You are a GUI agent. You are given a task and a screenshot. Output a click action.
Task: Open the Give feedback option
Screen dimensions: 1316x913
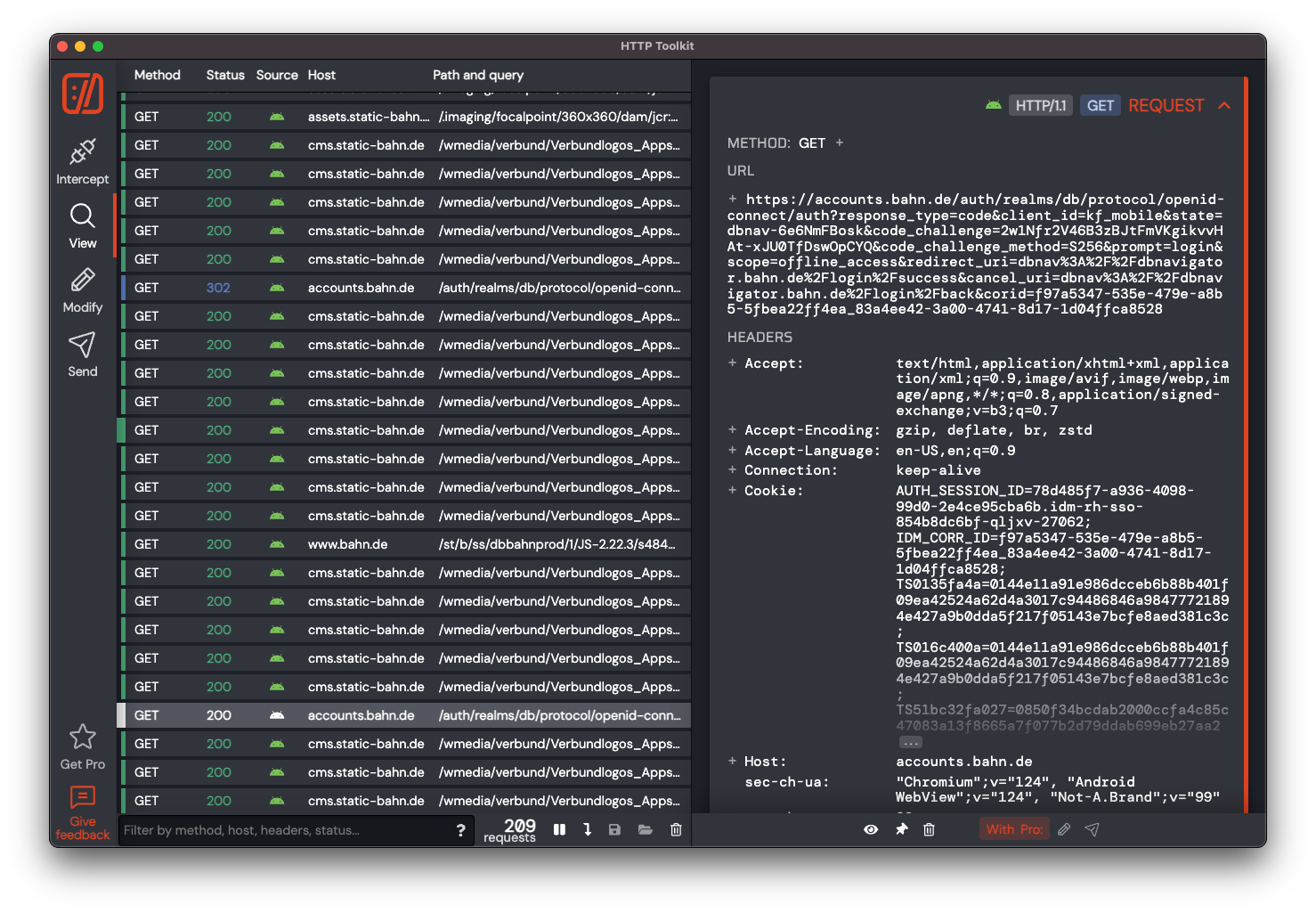pyautogui.click(x=83, y=812)
